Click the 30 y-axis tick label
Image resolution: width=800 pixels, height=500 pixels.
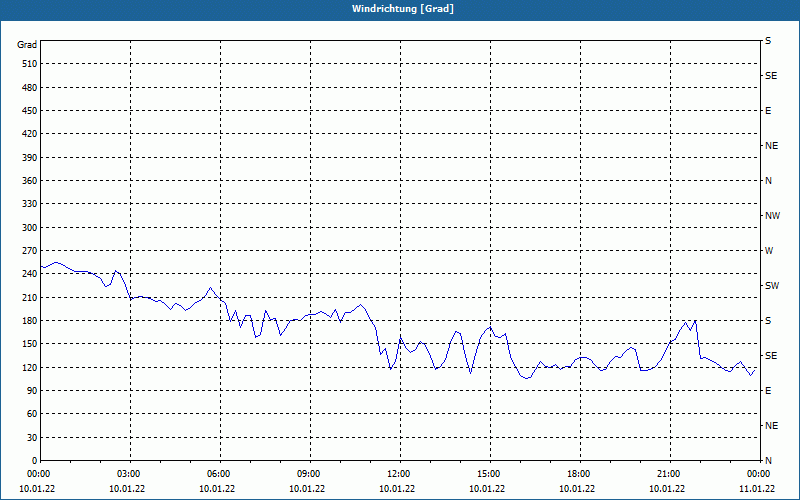point(32,437)
